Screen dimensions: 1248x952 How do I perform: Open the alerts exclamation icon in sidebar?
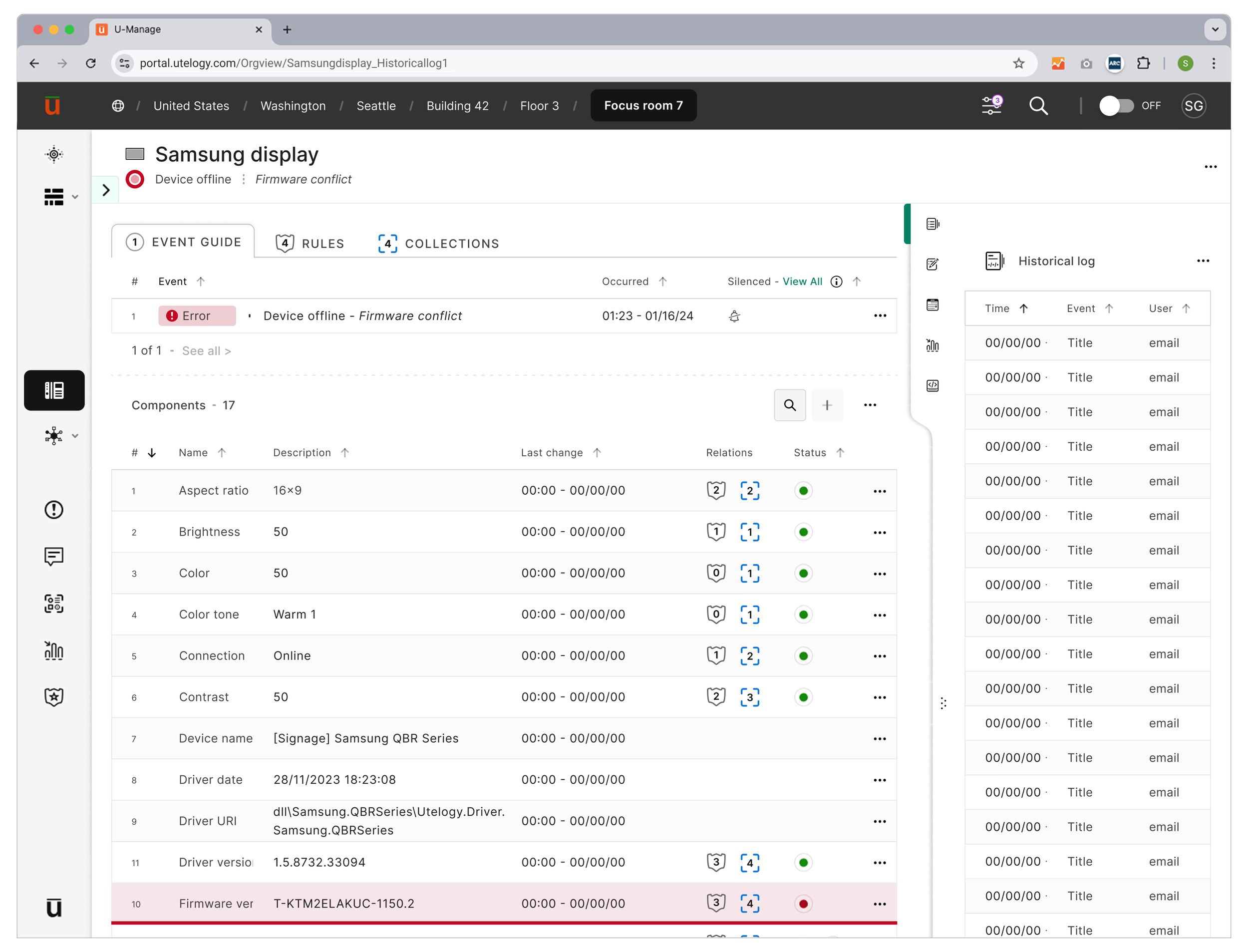[x=54, y=510]
